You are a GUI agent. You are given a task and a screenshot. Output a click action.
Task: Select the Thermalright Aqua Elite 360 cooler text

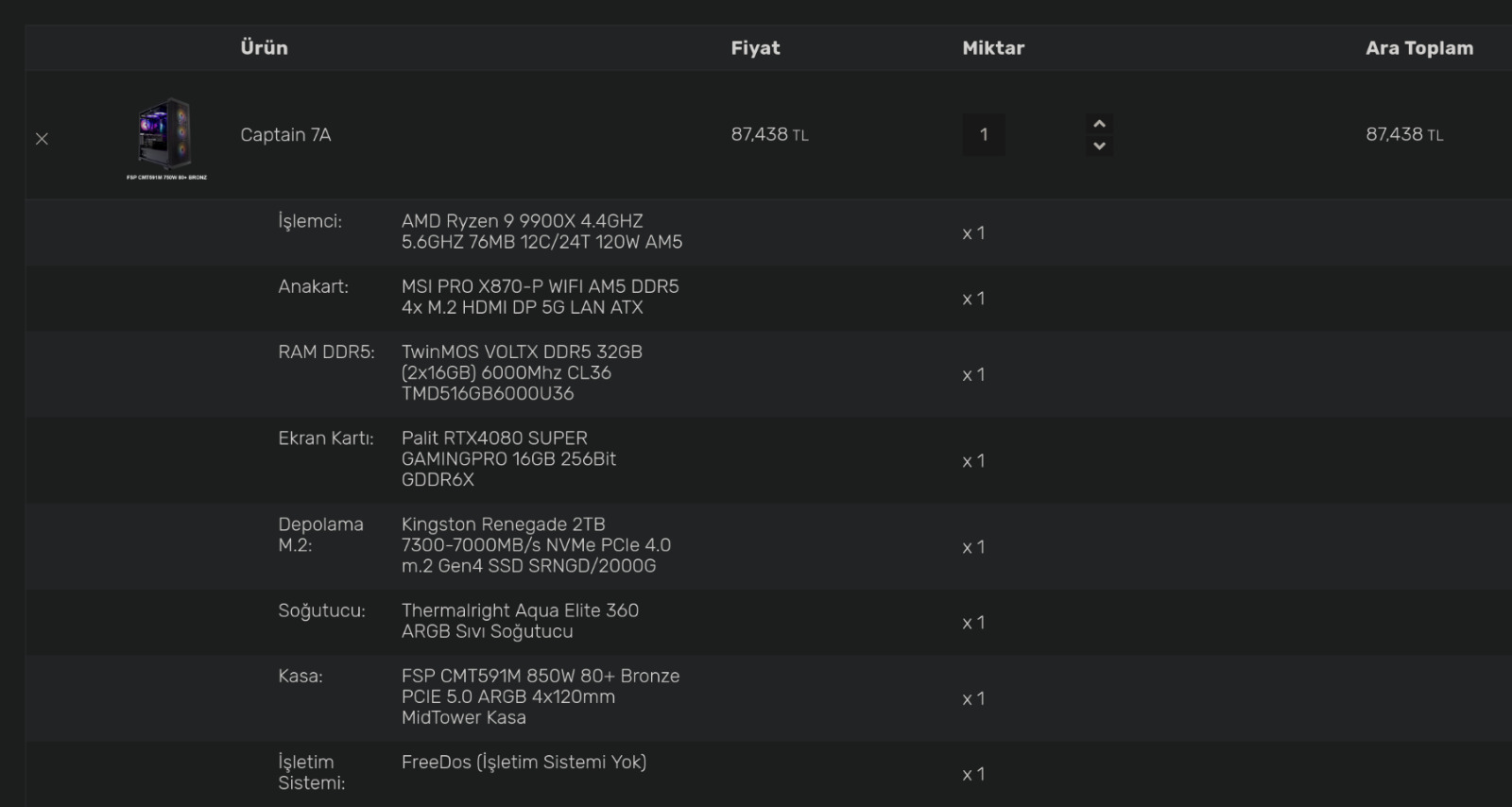pos(520,621)
